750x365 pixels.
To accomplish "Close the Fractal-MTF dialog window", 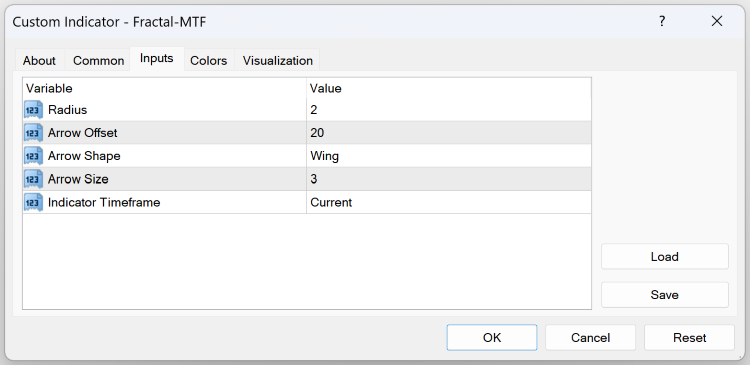I will click(717, 22).
